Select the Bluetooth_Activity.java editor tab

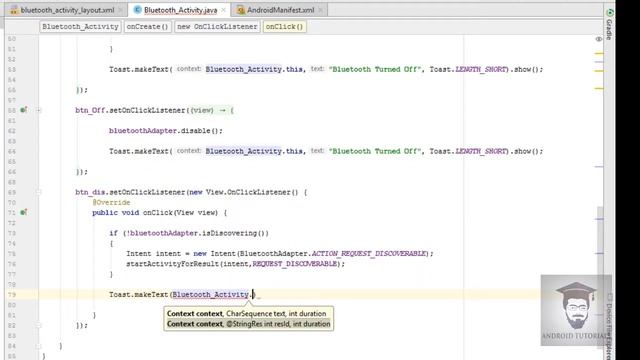[180, 10]
